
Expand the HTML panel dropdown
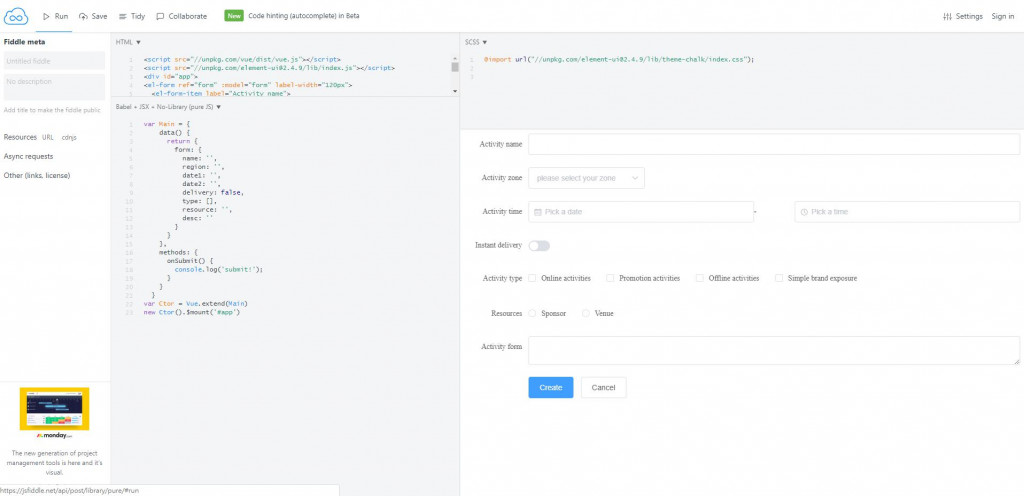pos(128,42)
